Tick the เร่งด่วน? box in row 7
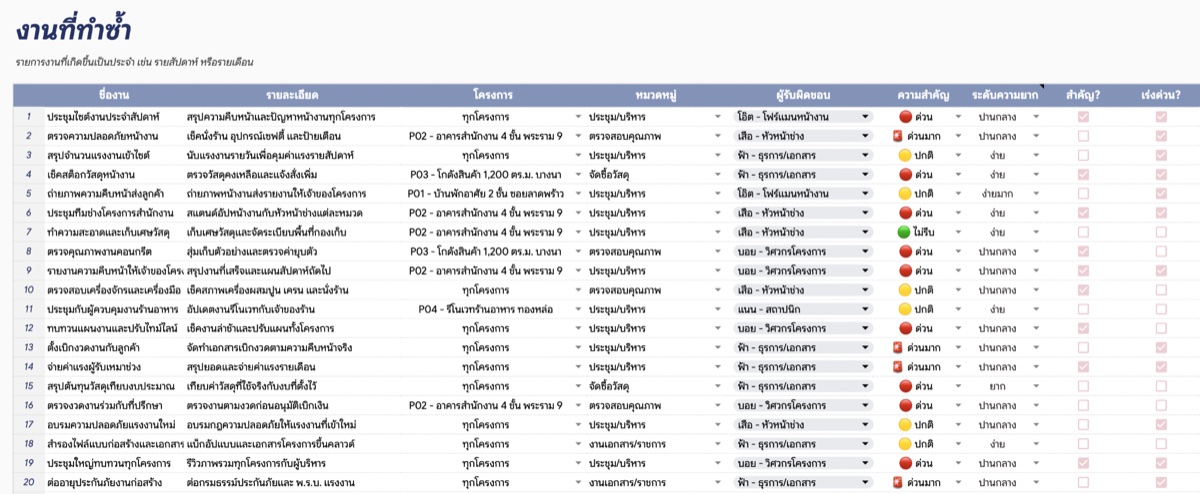This screenshot has width=1200, height=494. 1160,232
